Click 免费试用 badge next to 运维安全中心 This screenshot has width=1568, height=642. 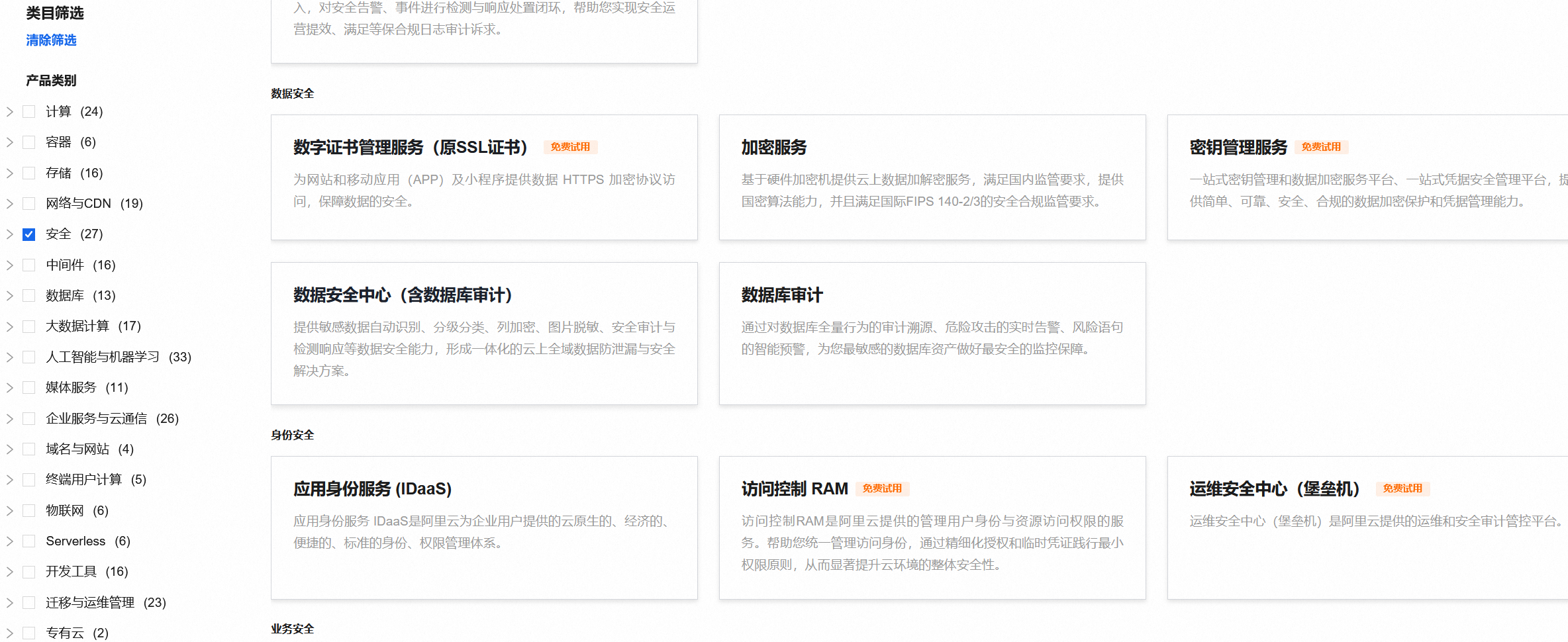coord(1402,488)
